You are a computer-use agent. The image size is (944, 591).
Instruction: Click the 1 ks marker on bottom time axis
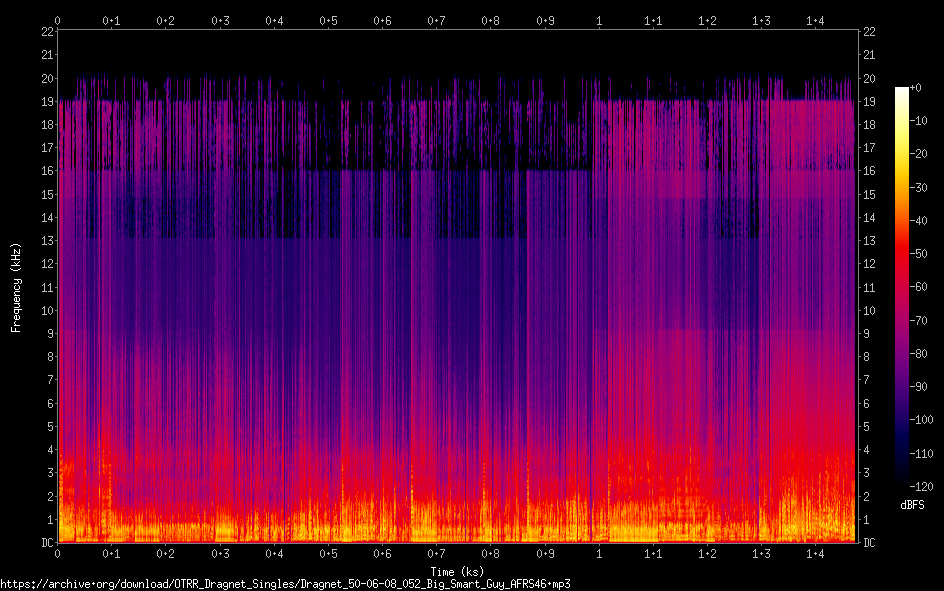pyautogui.click(x=599, y=553)
